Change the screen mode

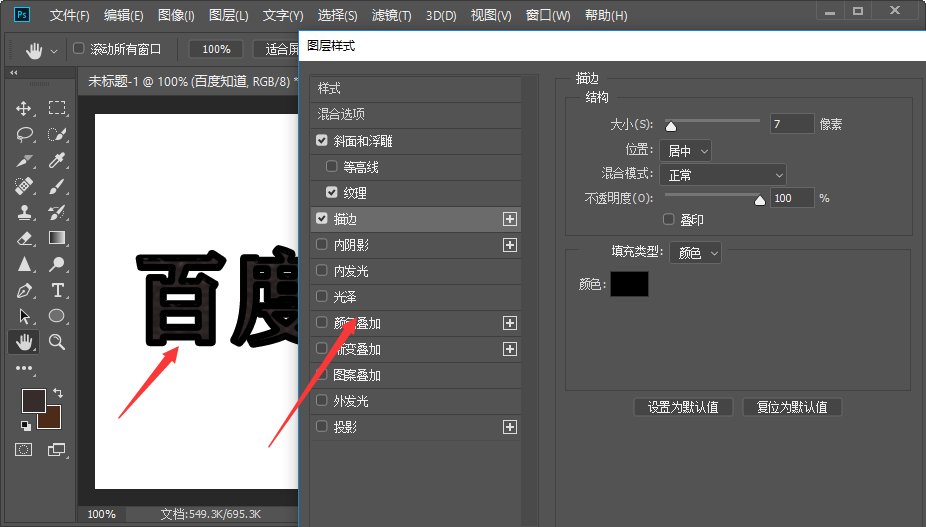point(57,450)
